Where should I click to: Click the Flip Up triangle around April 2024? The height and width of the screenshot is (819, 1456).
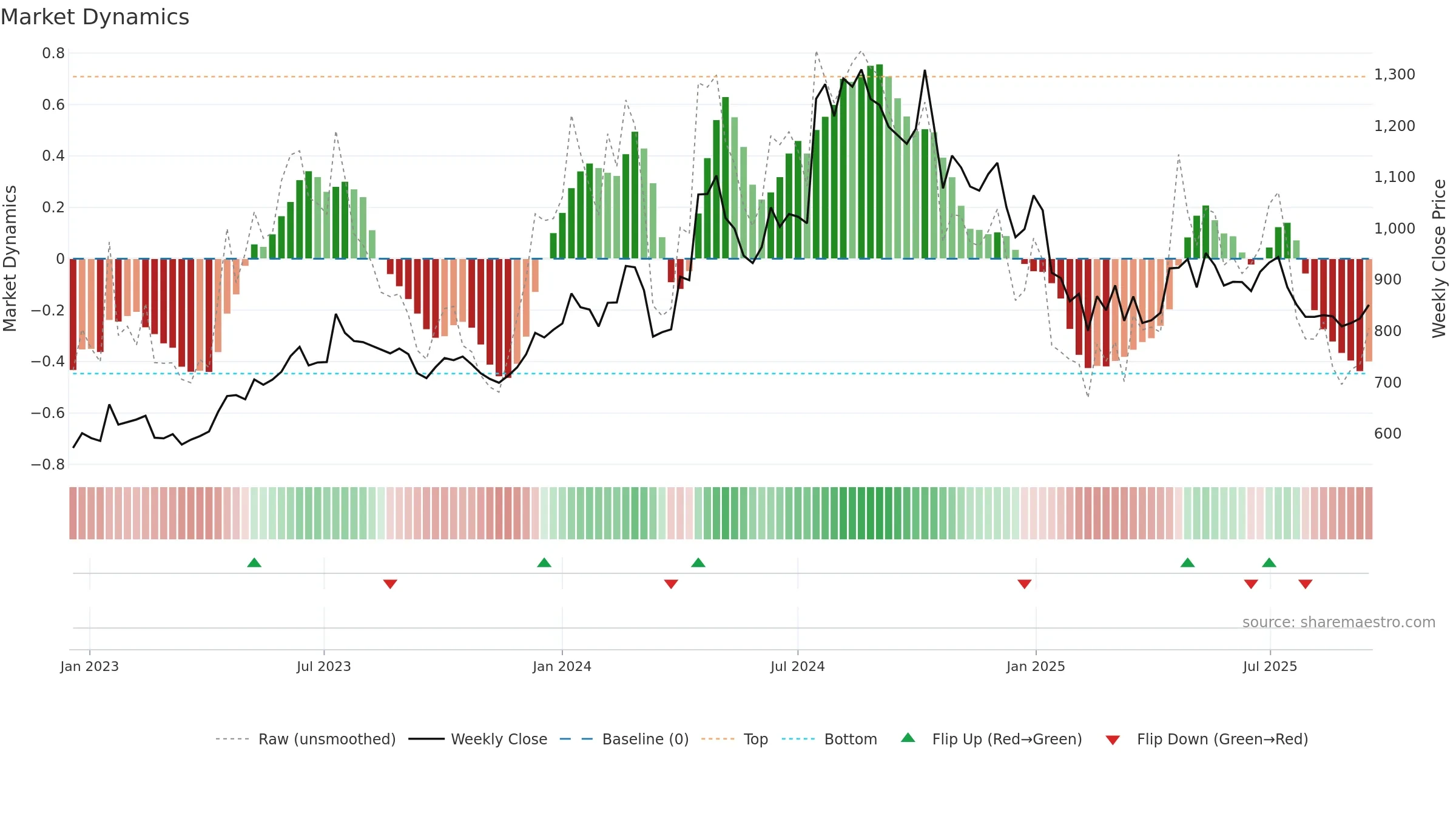coord(698,562)
